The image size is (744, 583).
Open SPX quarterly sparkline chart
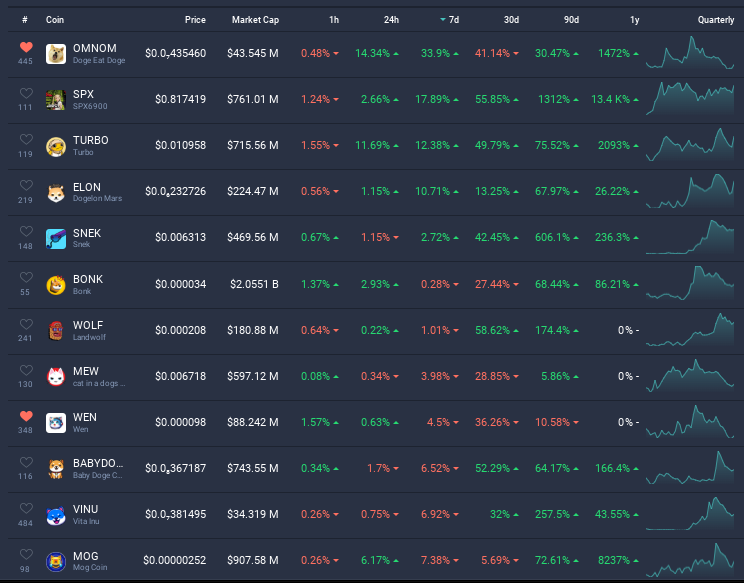[x=690, y=99]
